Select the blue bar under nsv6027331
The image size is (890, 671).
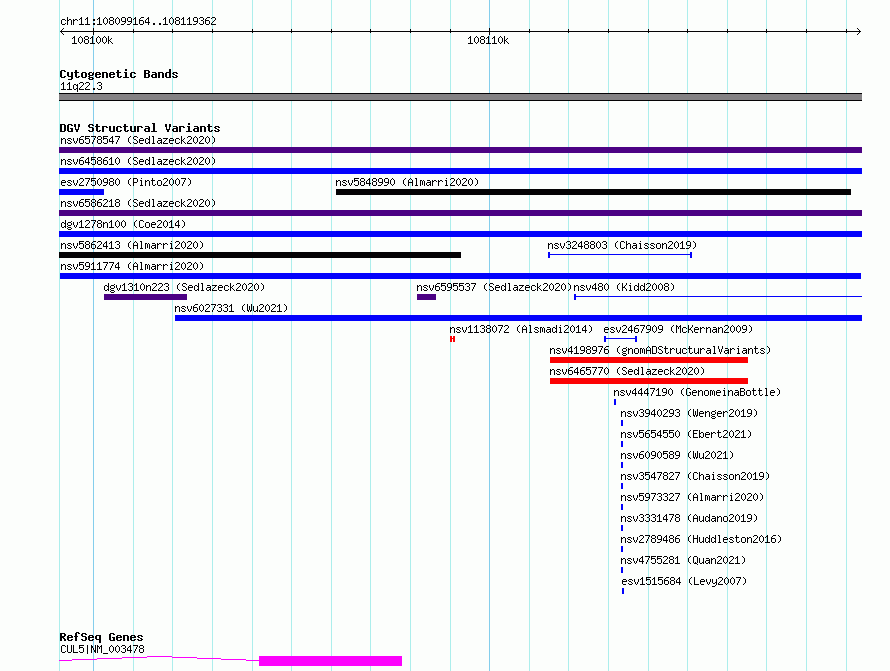[x=518, y=318]
